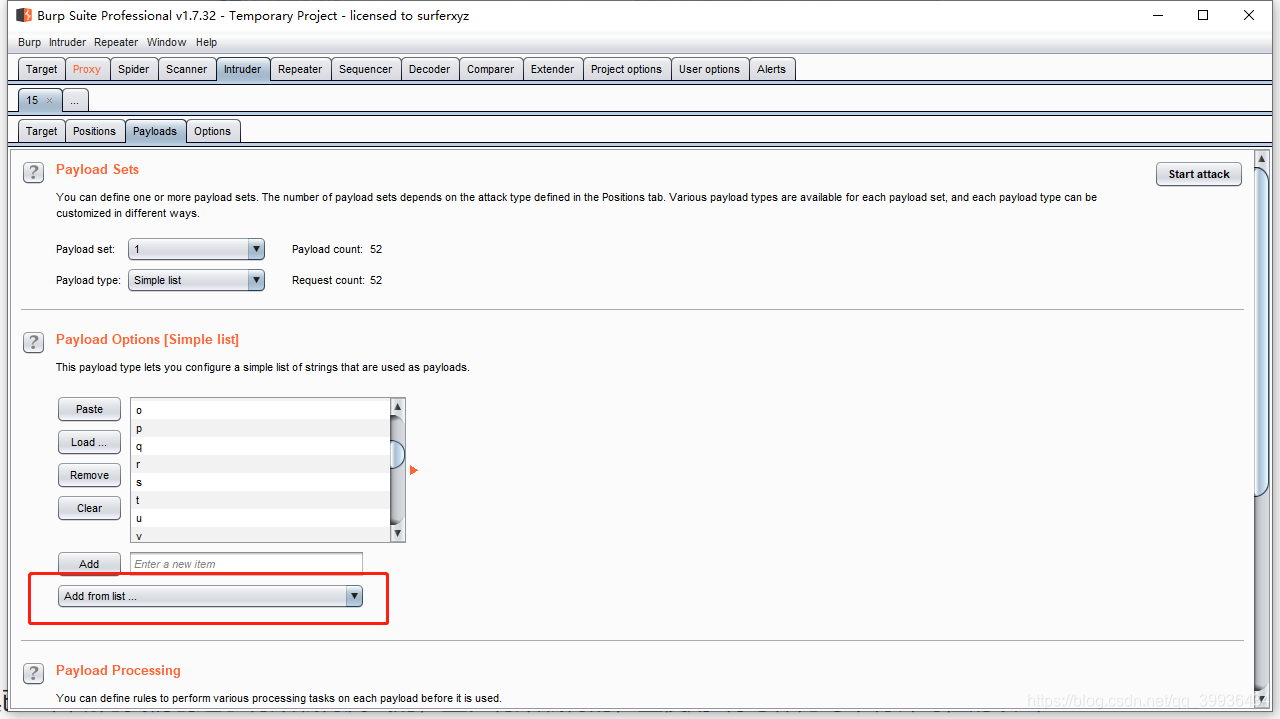Click the main panel vertical scrollbar thumb
Screen dimensions: 1280x719
[1262, 330]
